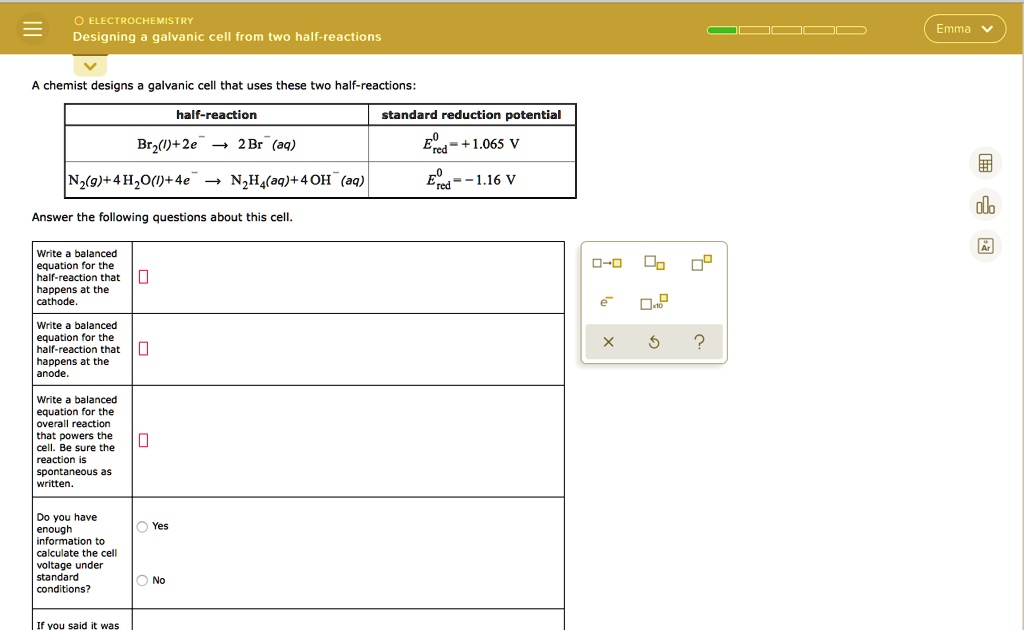Screen dimensions: 1024x630
Task: Insert a superscript template
Action: pos(702,263)
